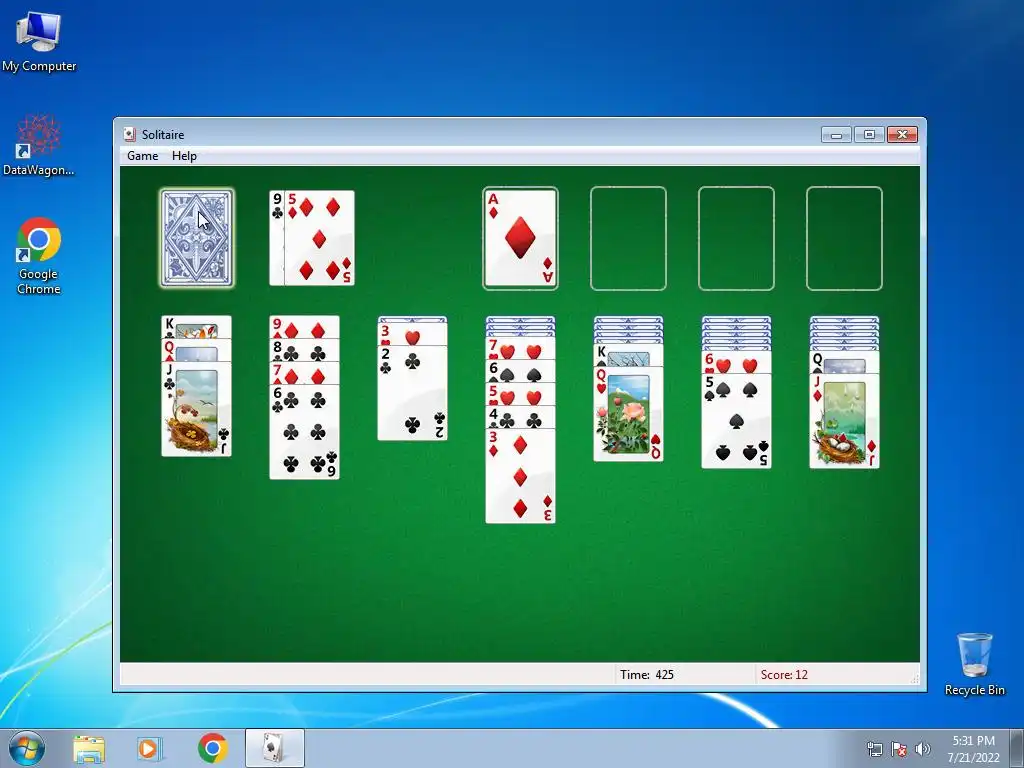Select the 5 of spades card
1024x768 pixels.
(736, 421)
